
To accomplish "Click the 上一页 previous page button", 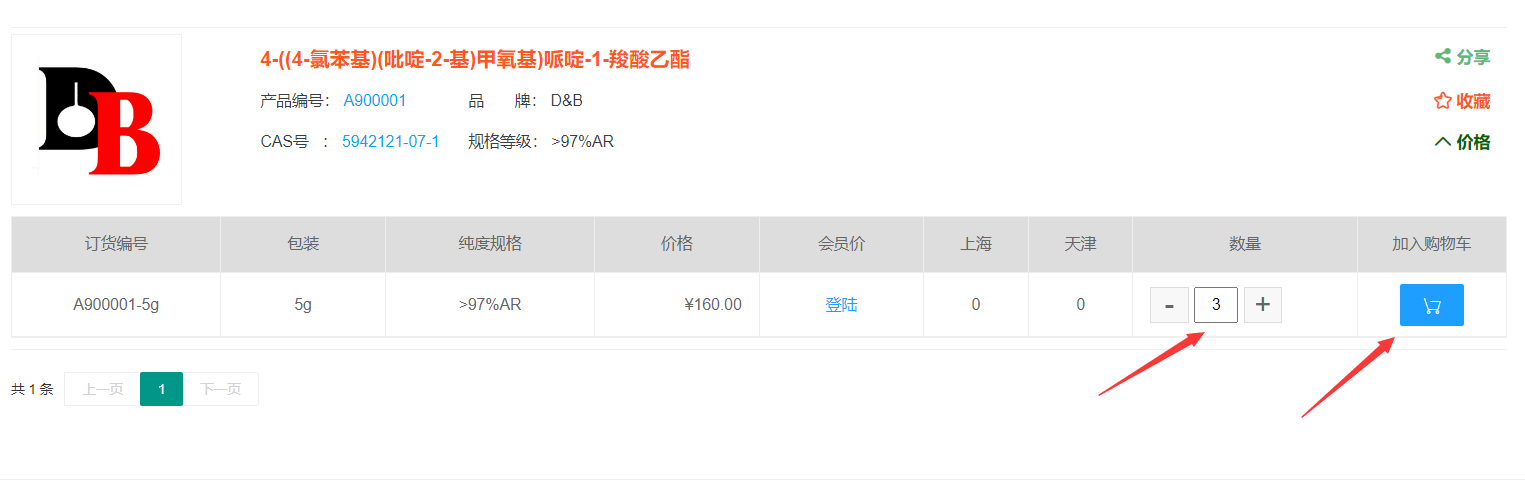I will [x=102, y=389].
